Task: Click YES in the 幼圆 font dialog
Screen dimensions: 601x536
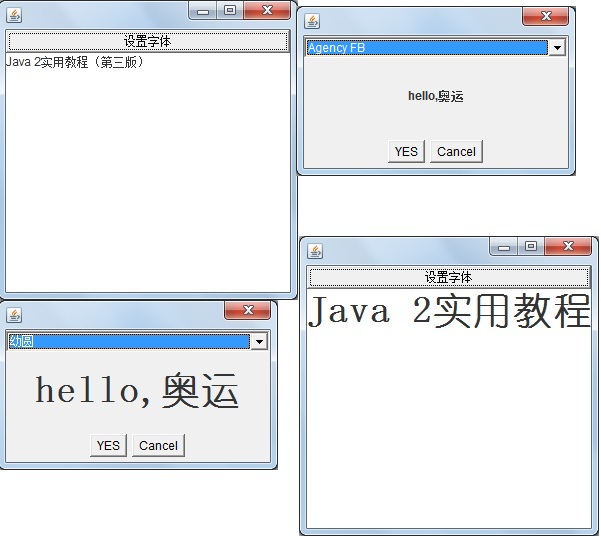Action: [108, 446]
